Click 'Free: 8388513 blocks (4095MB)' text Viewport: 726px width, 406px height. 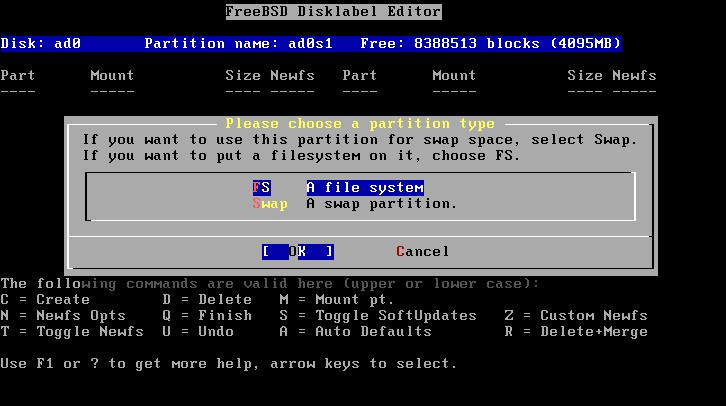[490, 44]
